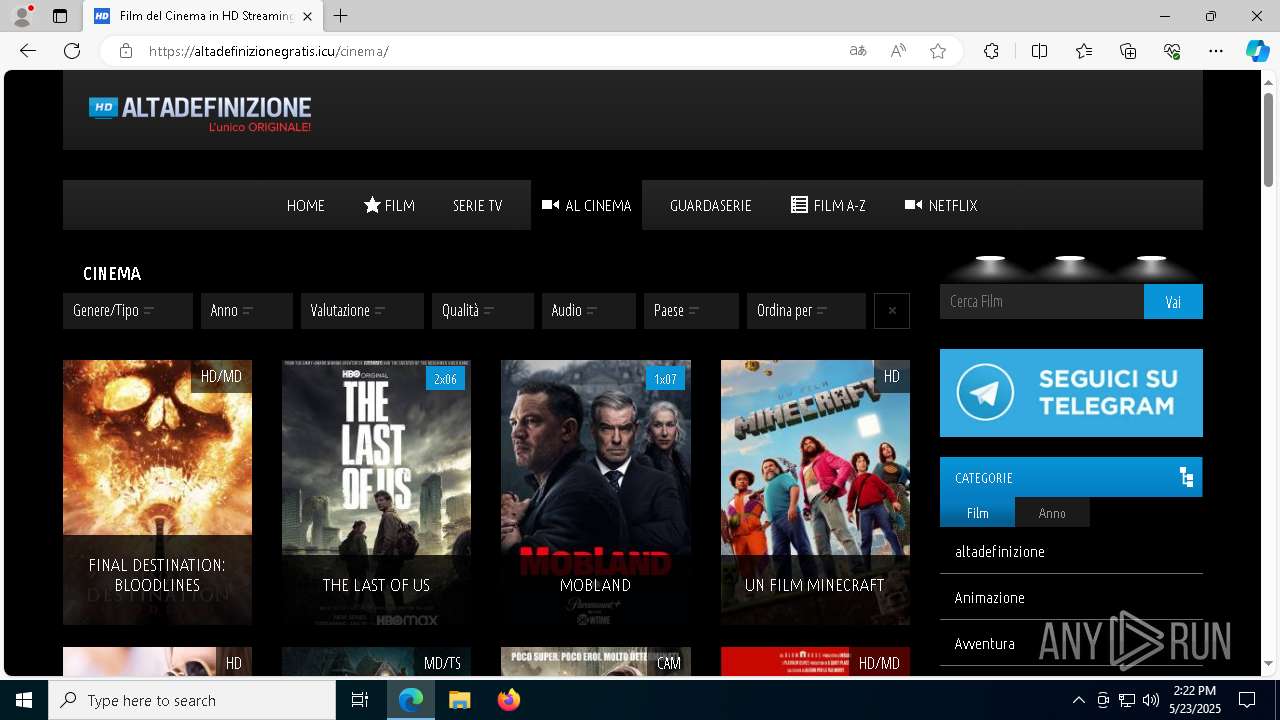Open a new browser tab

pos(341,16)
